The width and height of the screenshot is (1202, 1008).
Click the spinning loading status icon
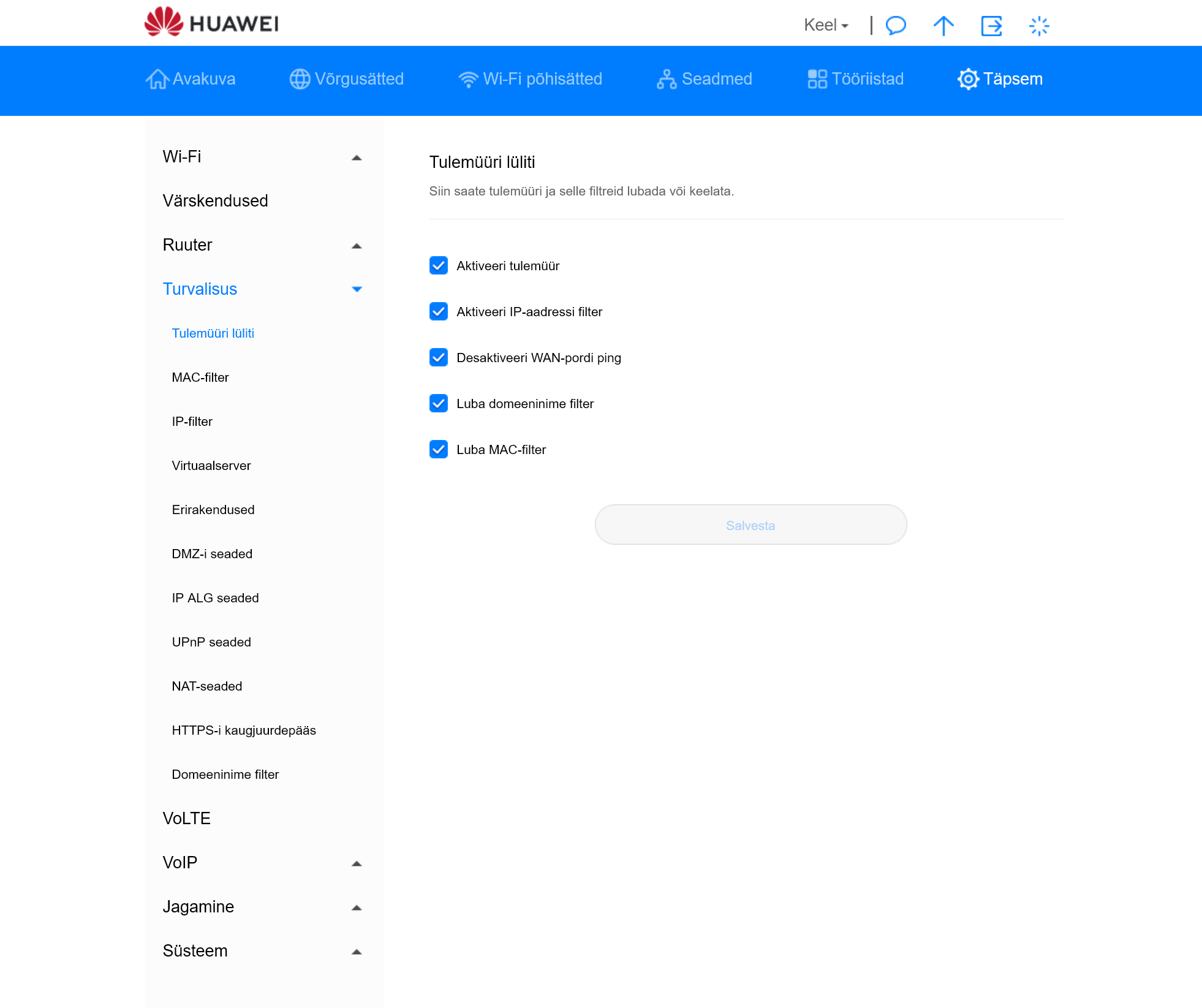click(1039, 26)
